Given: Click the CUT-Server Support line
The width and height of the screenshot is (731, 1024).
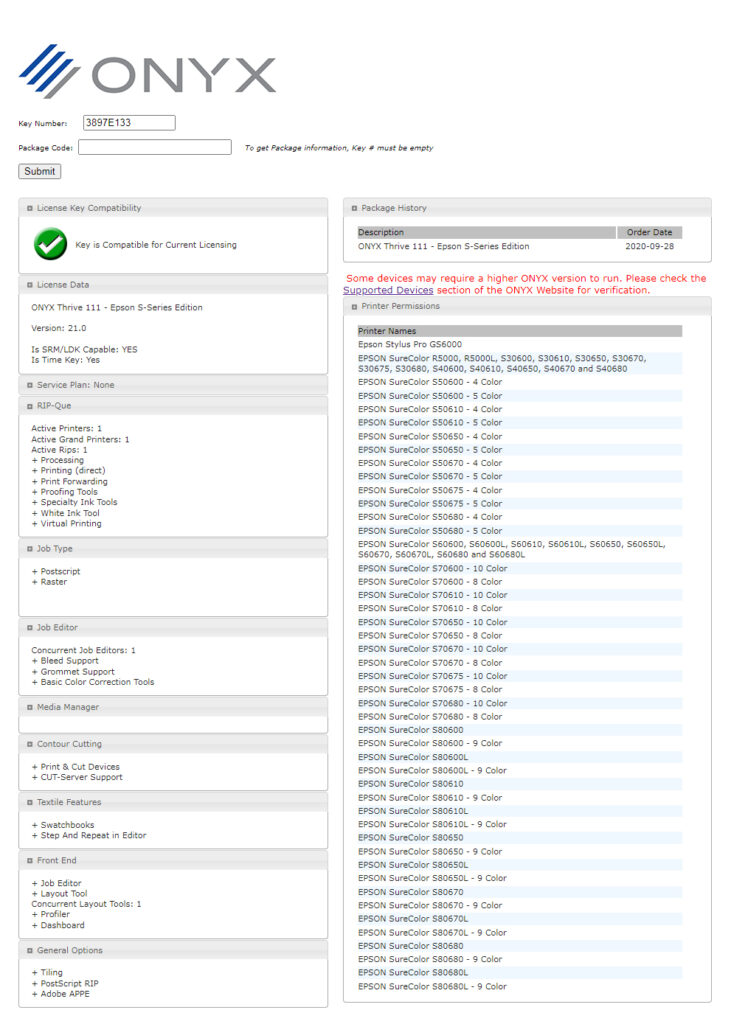Looking at the screenshot, I should 77,777.
